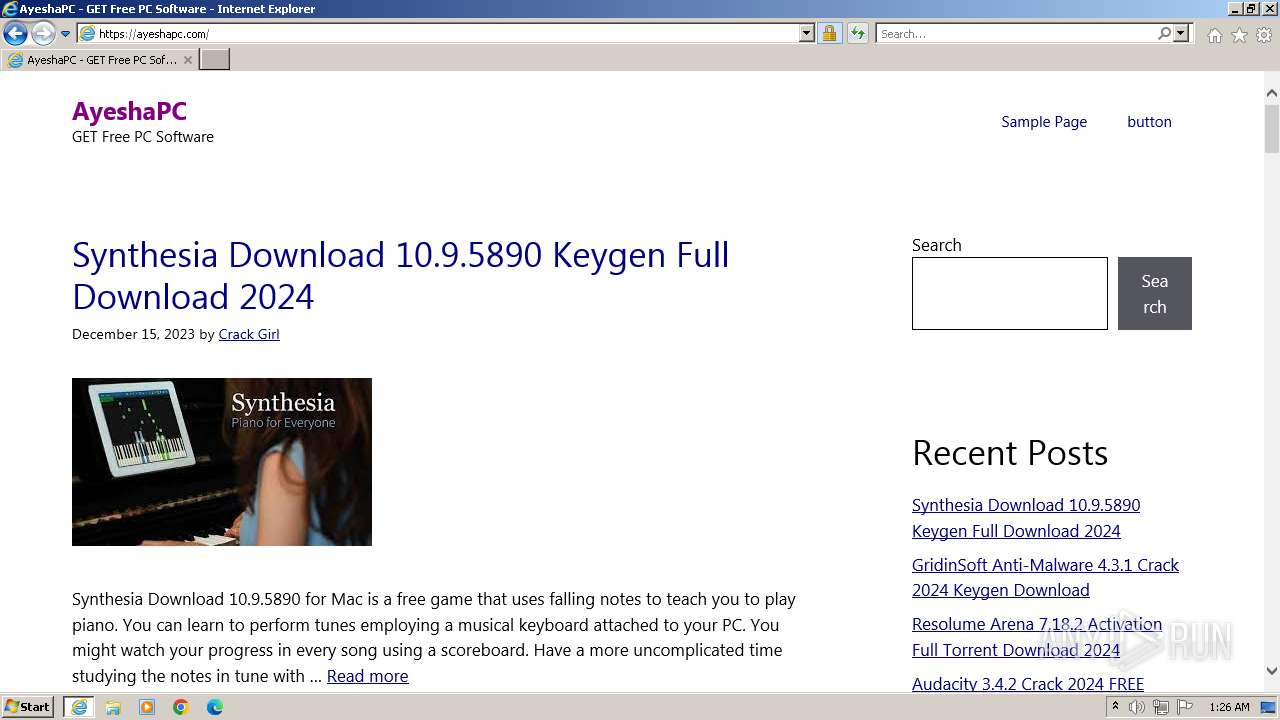Open the Crack Girl author link
1280x720 pixels.
pyautogui.click(x=249, y=334)
